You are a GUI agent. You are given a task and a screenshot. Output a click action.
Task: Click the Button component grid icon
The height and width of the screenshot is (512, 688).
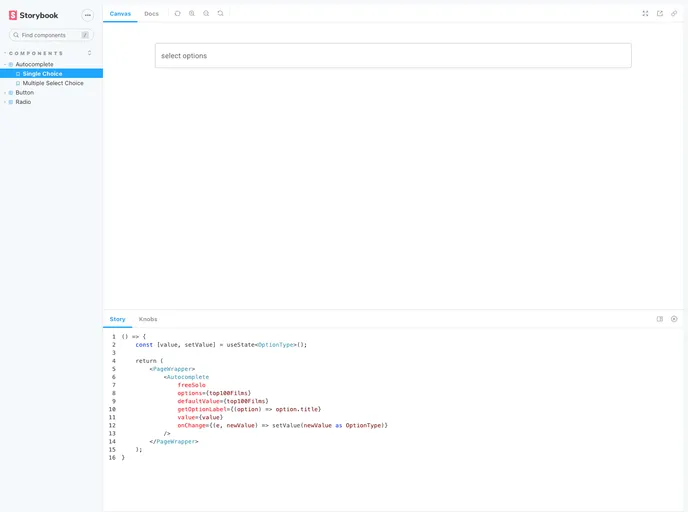pyautogui.click(x=11, y=93)
